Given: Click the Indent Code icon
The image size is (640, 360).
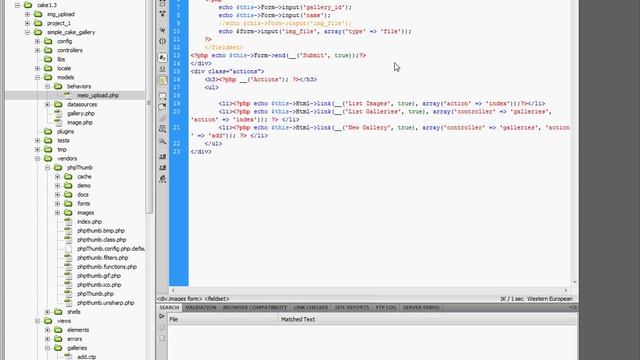Looking at the screenshot, I should coord(162,156).
